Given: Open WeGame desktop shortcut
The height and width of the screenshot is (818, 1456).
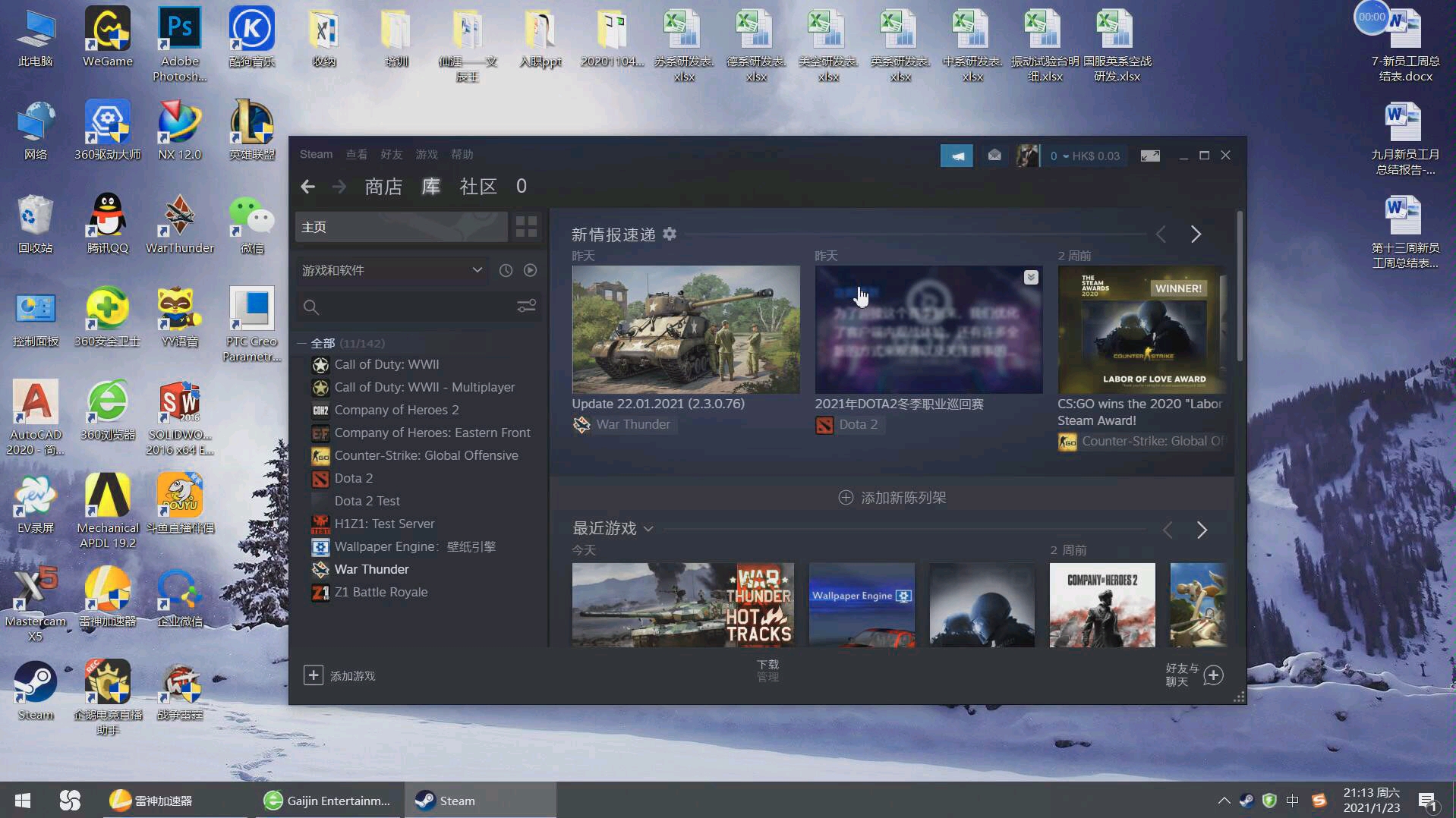Looking at the screenshot, I should click(x=107, y=37).
